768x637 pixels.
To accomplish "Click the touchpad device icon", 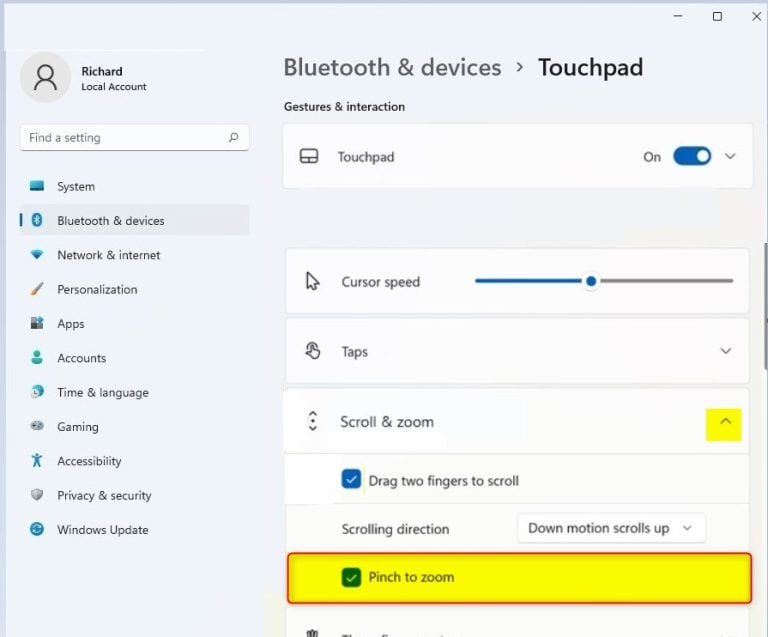I will pyautogui.click(x=309, y=156).
